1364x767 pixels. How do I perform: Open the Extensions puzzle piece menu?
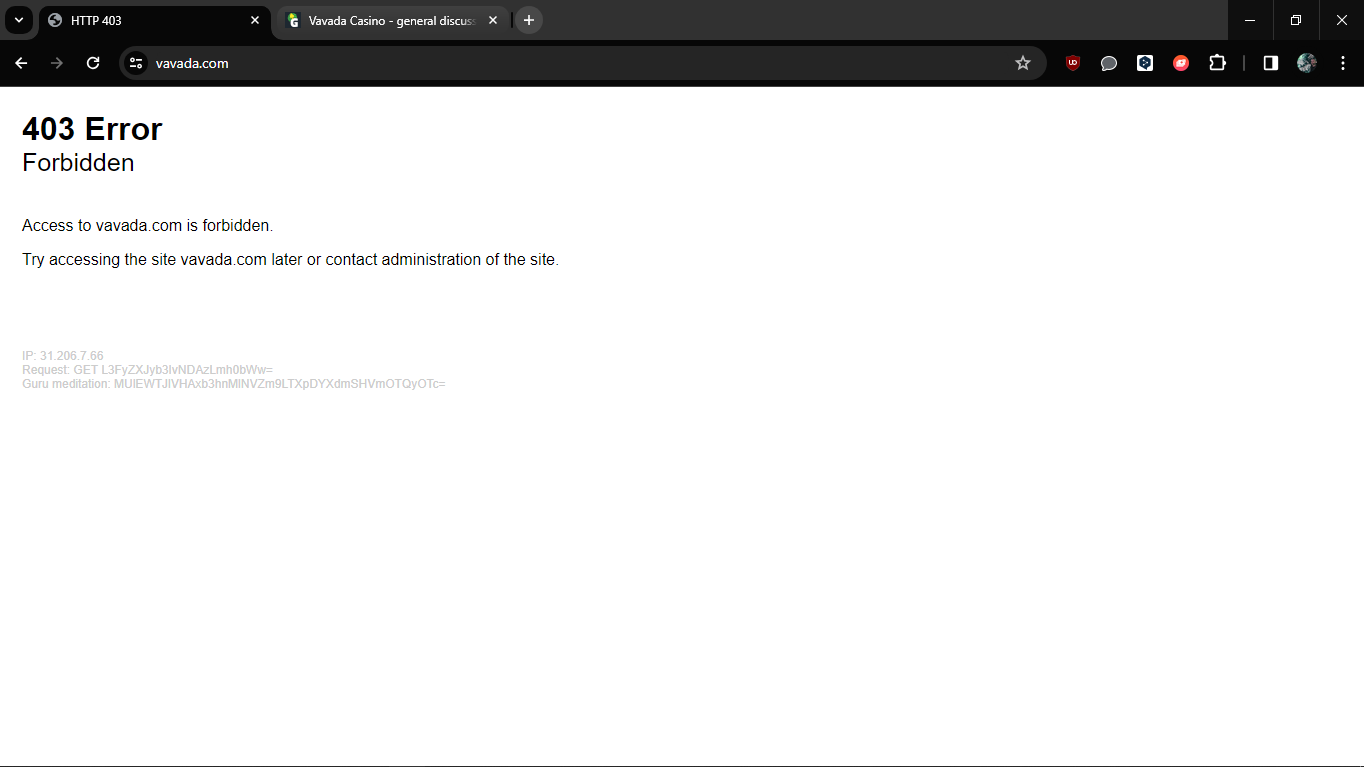click(1217, 63)
